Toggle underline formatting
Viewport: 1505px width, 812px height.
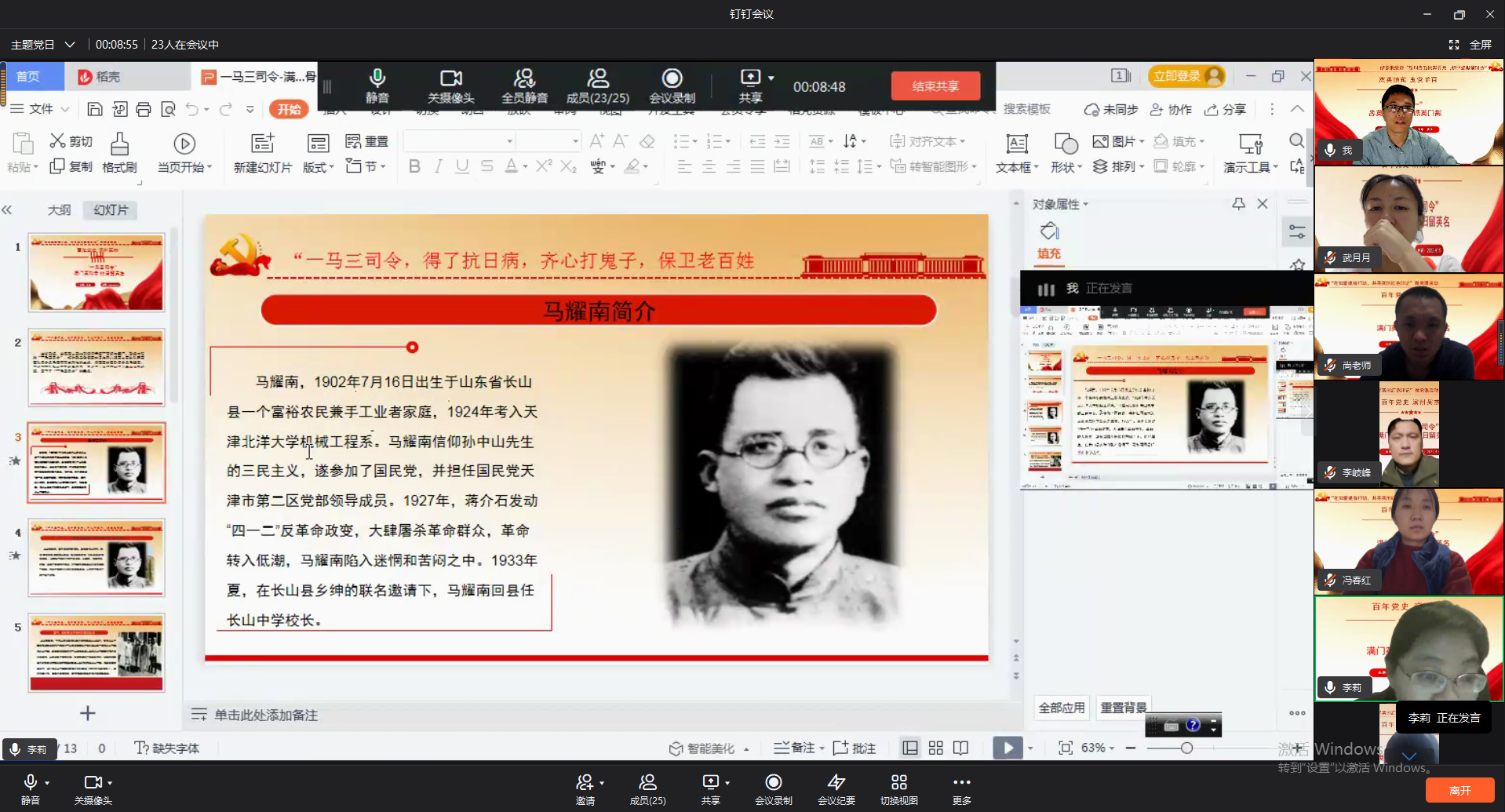(462, 166)
